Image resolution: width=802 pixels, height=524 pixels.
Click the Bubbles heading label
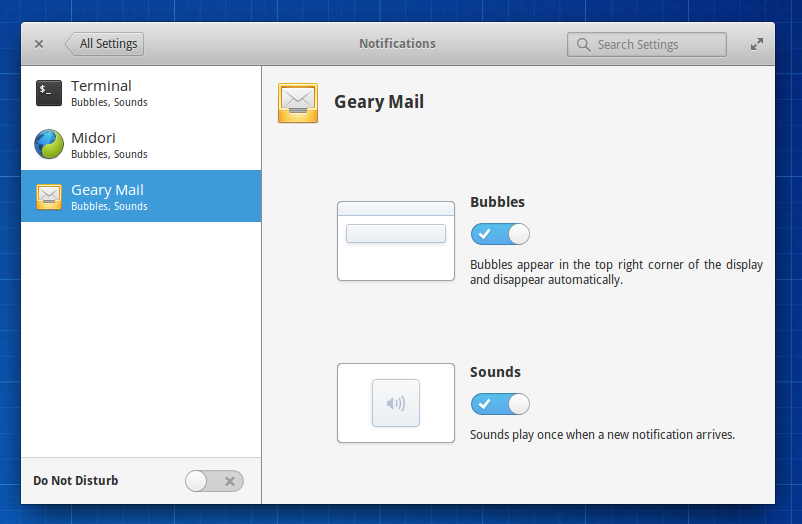497,202
